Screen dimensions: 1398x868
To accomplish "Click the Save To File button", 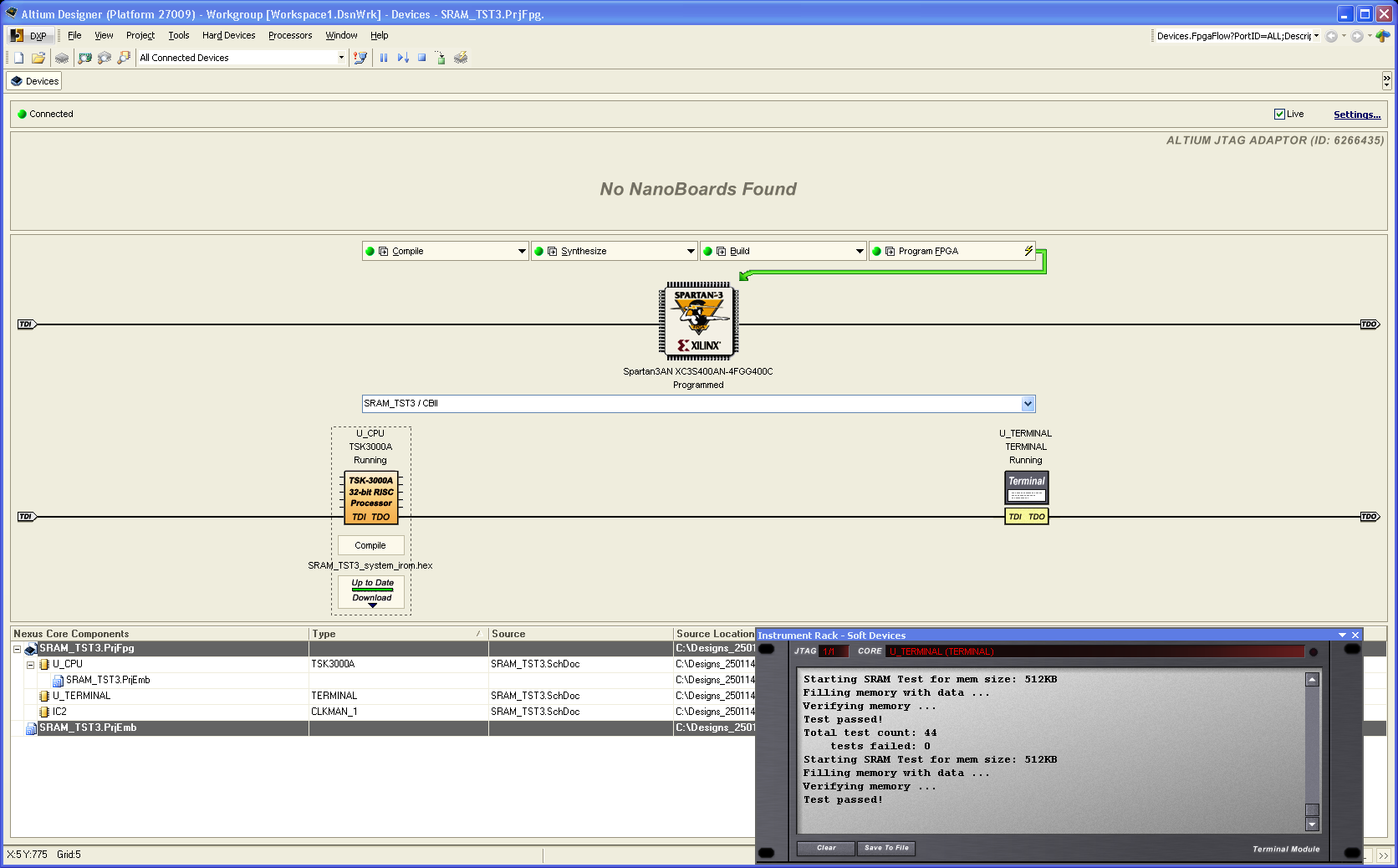I will coord(886,848).
